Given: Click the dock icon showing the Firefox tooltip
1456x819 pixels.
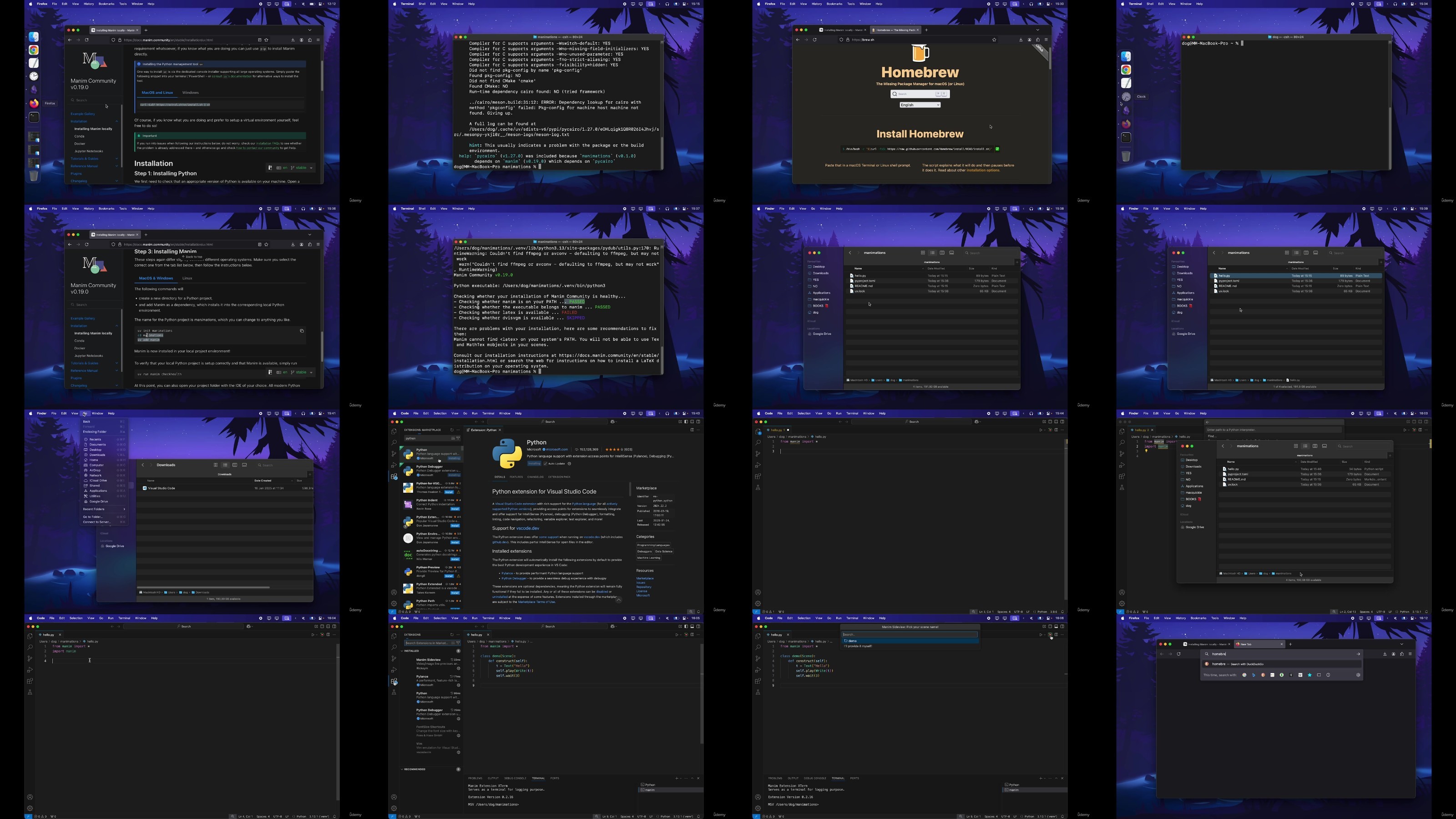Looking at the screenshot, I should pos(34,103).
